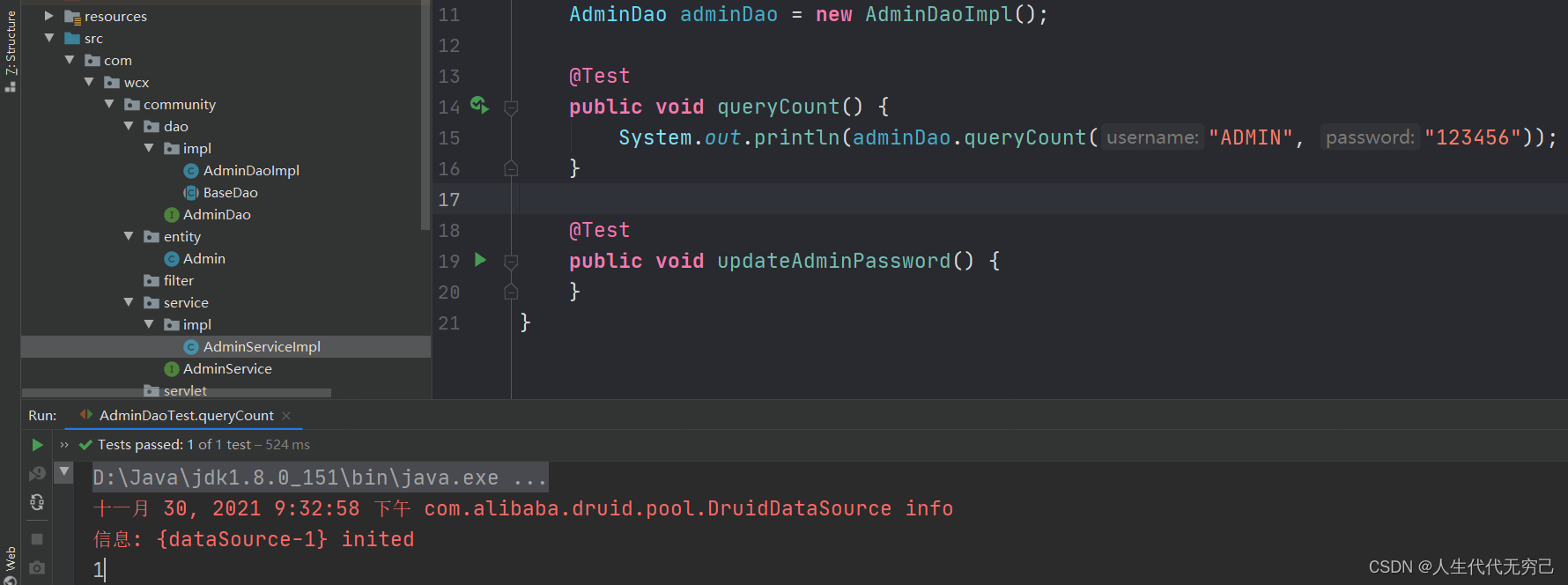
Task: Open the Web tool window tab
Action: pyautogui.click(x=11, y=565)
